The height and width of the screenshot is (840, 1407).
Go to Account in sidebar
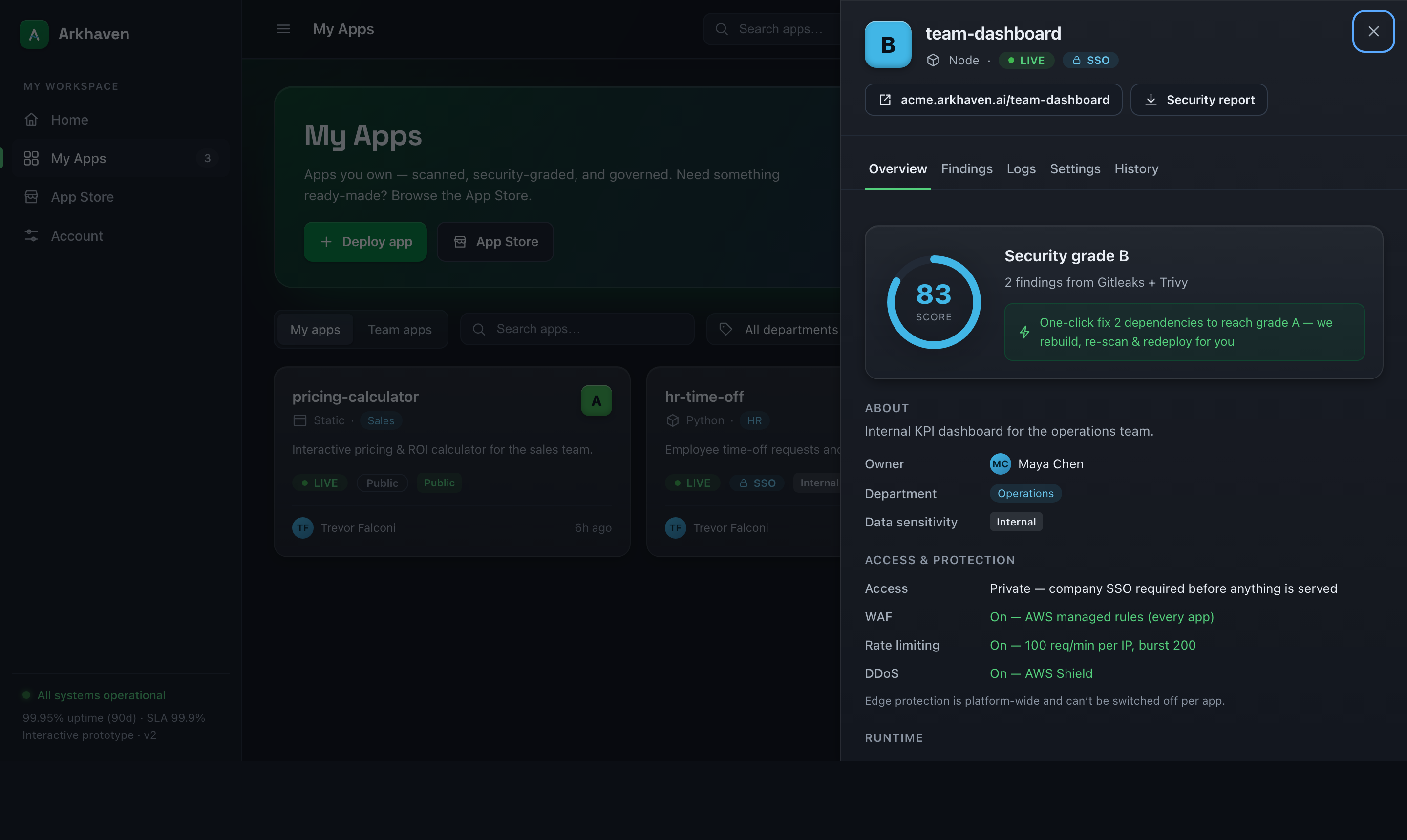click(120, 236)
